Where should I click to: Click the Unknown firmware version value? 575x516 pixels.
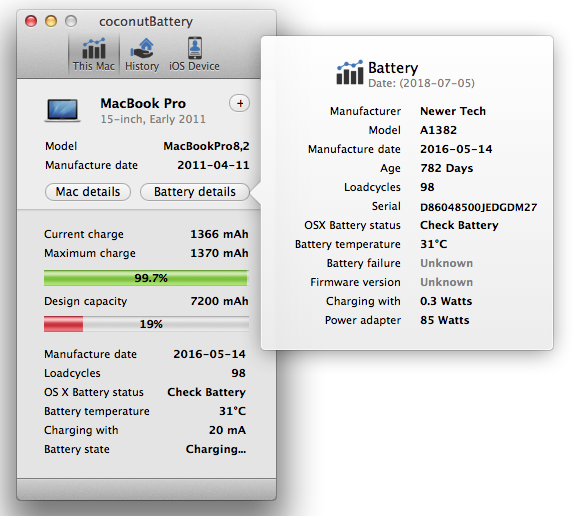point(446,282)
